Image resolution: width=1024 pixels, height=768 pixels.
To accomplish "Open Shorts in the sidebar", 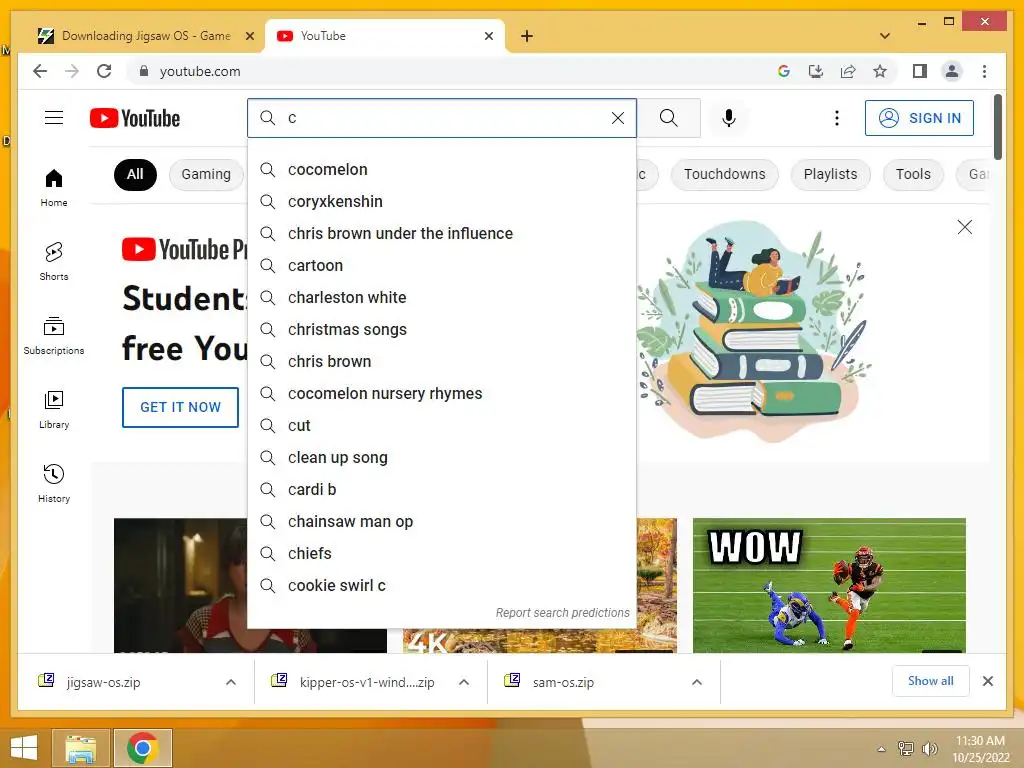I will click(x=54, y=261).
